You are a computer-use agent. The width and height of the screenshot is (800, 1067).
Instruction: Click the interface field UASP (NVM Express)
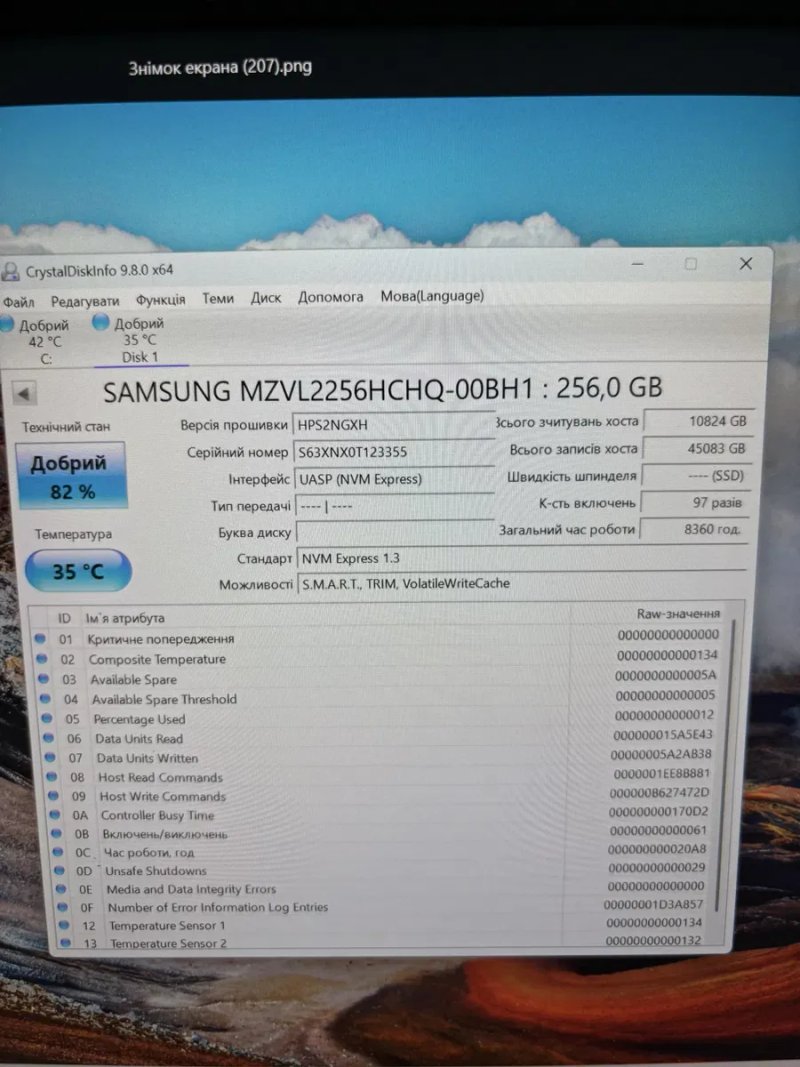(395, 479)
